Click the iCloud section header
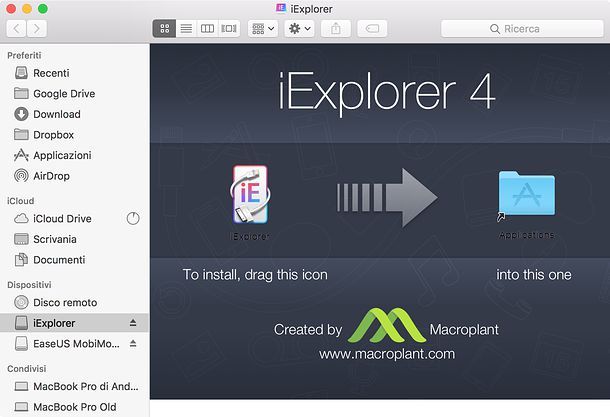Screen dimensions: 610x417 pos(21,201)
